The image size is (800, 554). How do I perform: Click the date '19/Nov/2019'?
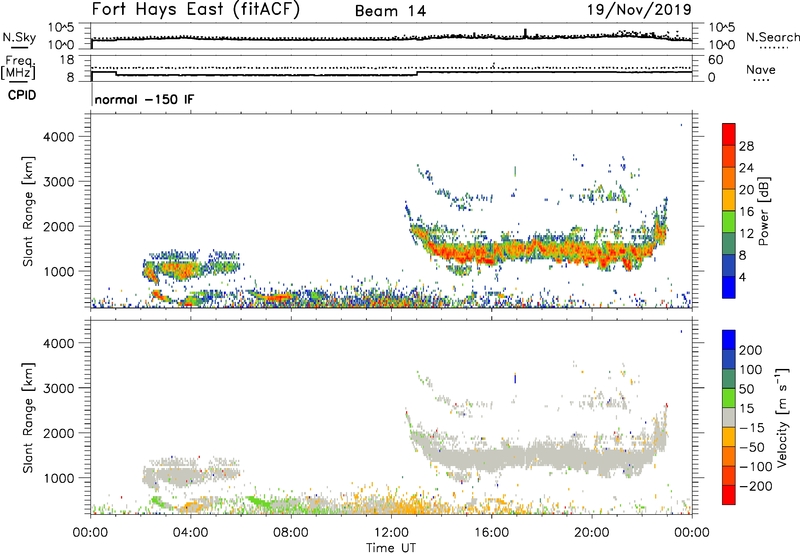point(639,9)
